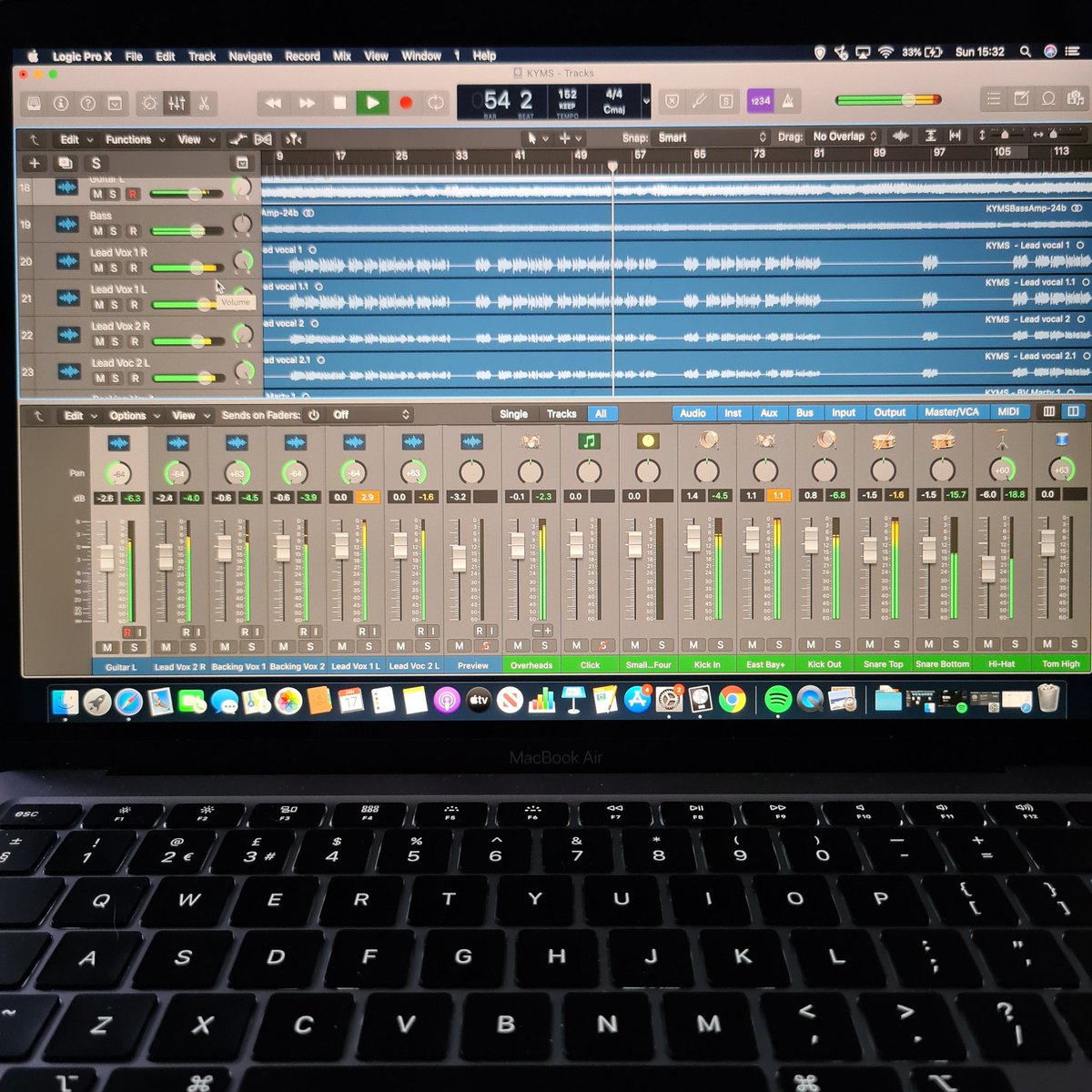Screen dimensions: 1092x1092
Task: Adjust the master volume slider
Action: click(x=889, y=100)
